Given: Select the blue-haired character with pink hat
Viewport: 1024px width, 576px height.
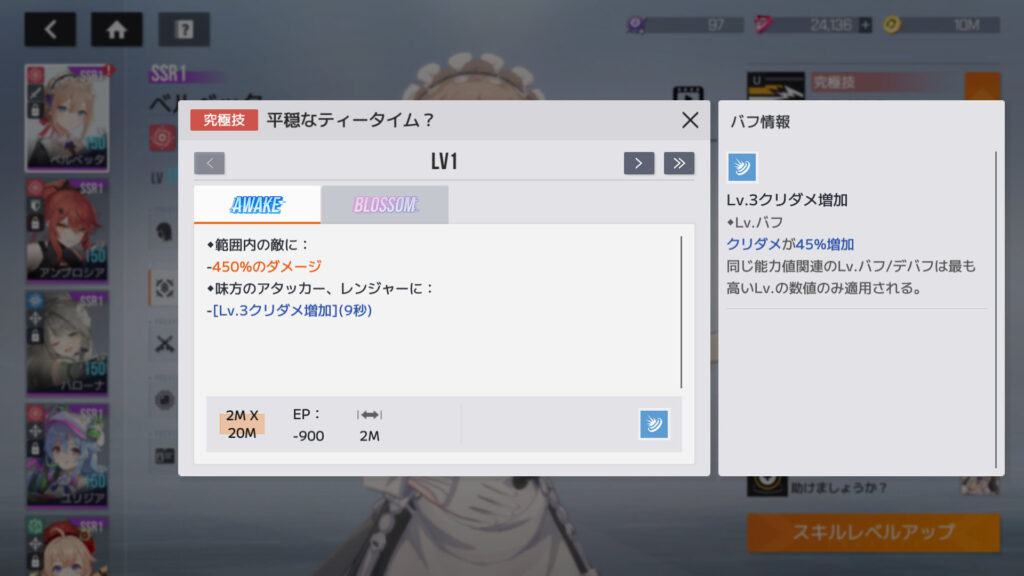Looking at the screenshot, I should [67, 455].
